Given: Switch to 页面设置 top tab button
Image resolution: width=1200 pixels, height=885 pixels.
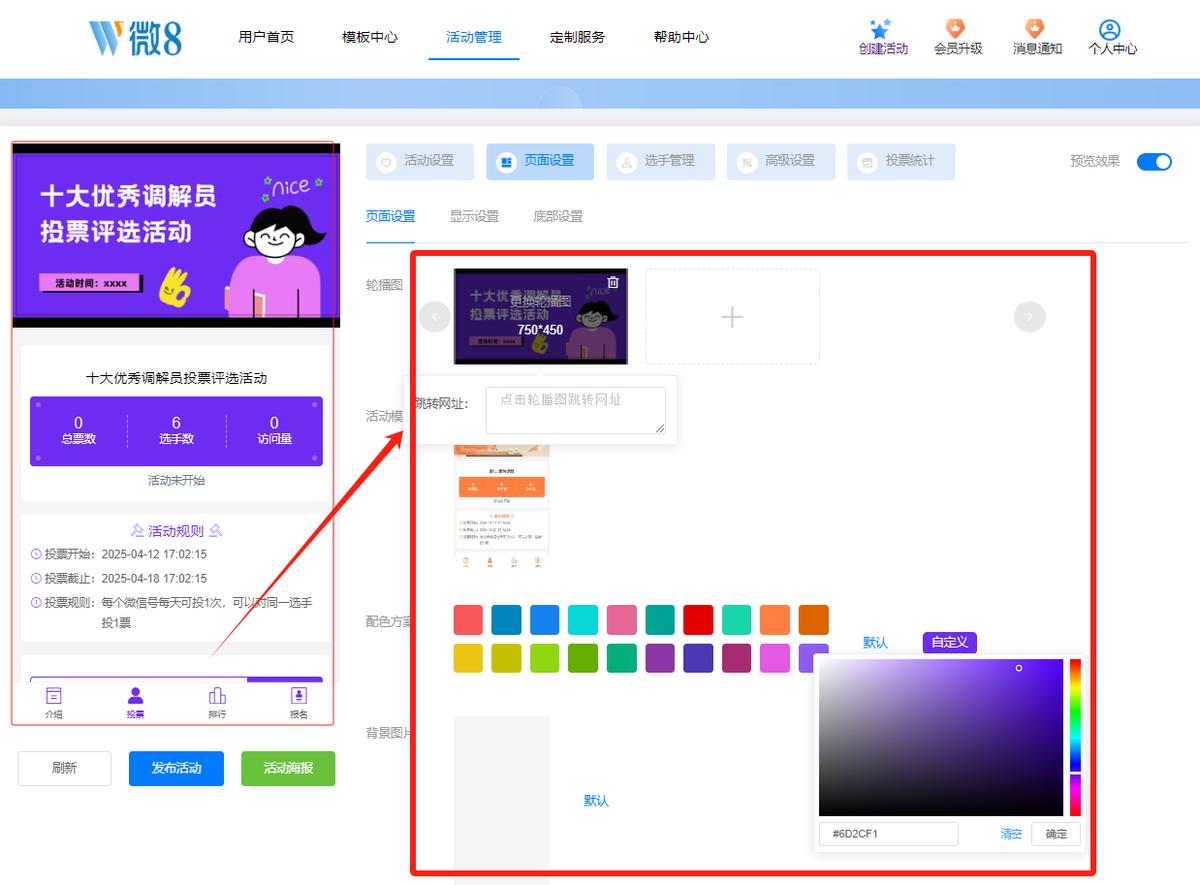Looking at the screenshot, I should [540, 161].
